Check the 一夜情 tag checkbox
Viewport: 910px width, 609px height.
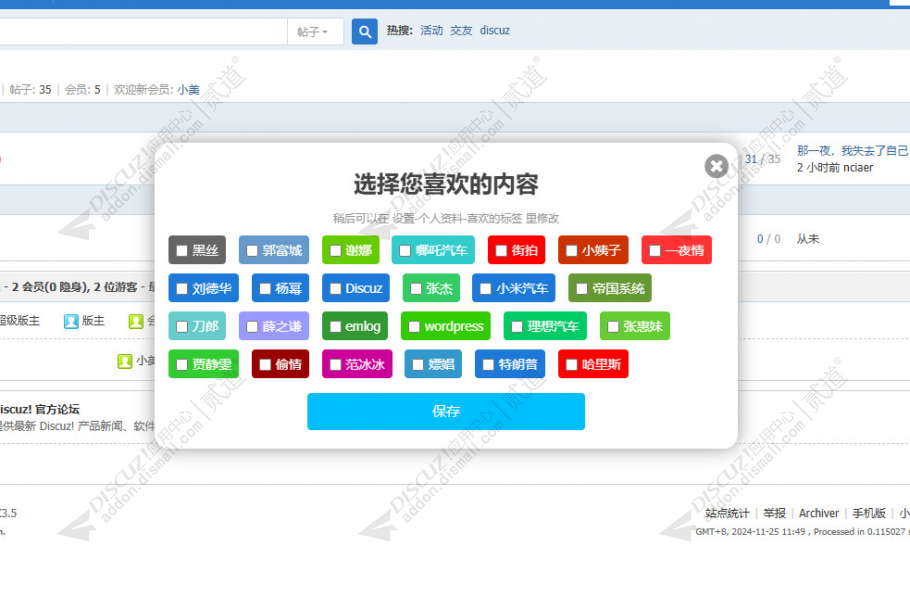pos(655,251)
